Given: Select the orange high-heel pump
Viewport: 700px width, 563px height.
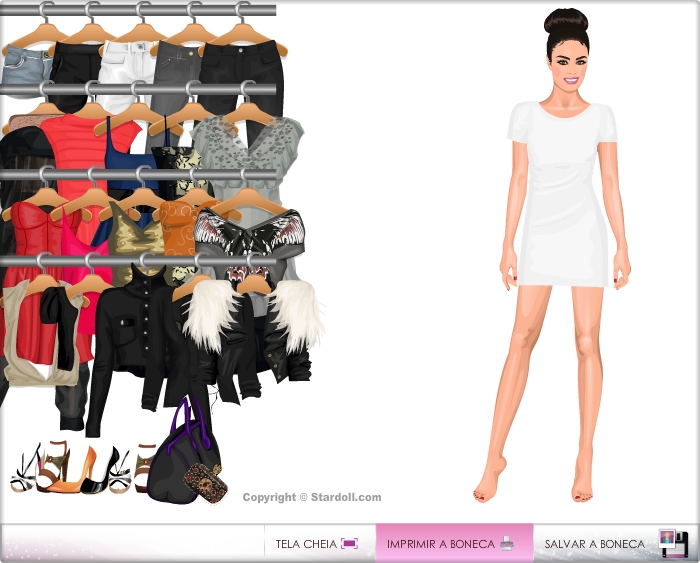Looking at the screenshot, I should pyautogui.click(x=74, y=473).
